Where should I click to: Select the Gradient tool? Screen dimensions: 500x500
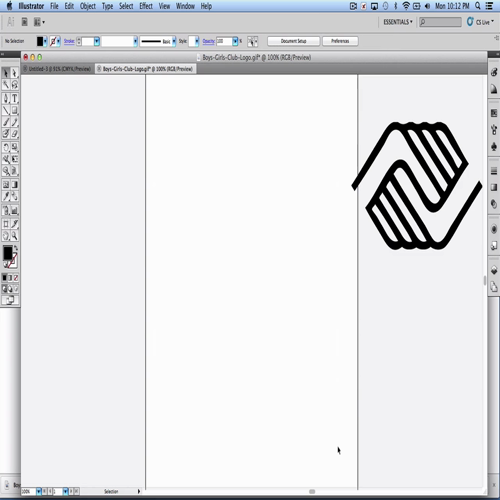coord(14,184)
